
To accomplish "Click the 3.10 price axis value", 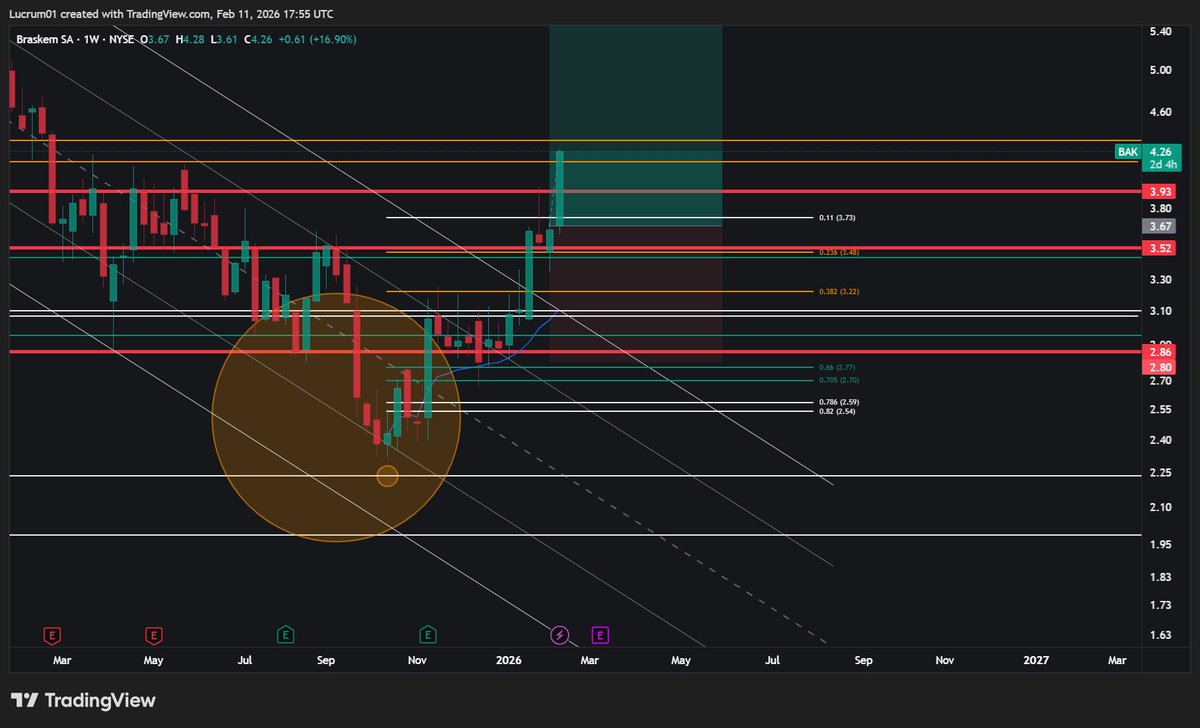I will point(1160,312).
